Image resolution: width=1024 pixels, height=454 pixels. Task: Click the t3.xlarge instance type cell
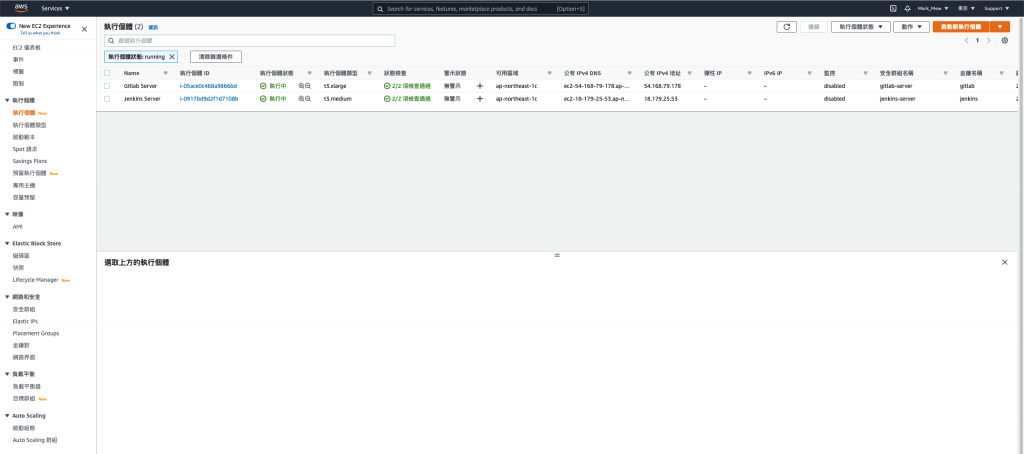[x=335, y=86]
